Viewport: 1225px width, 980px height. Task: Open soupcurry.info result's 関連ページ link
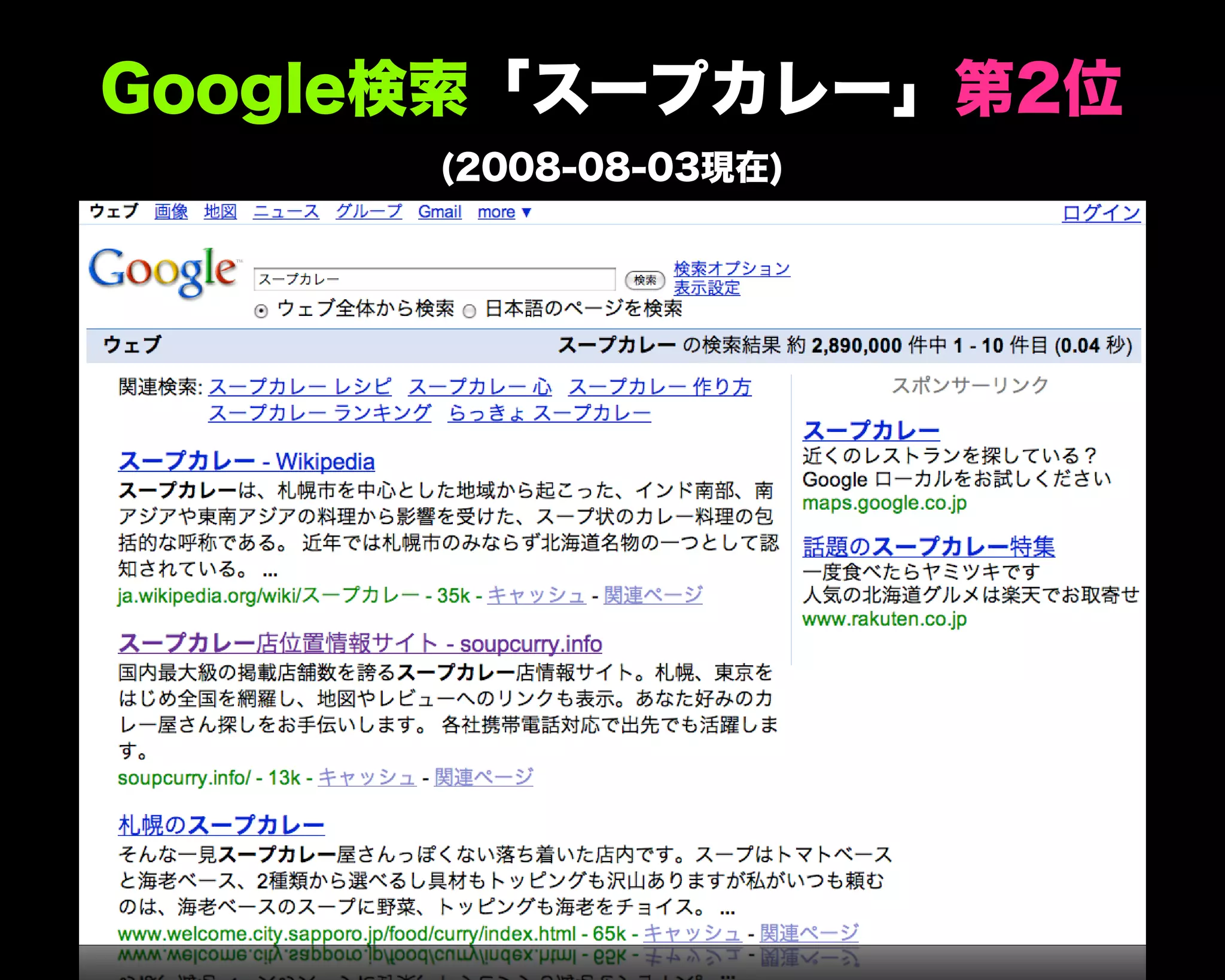[483, 777]
